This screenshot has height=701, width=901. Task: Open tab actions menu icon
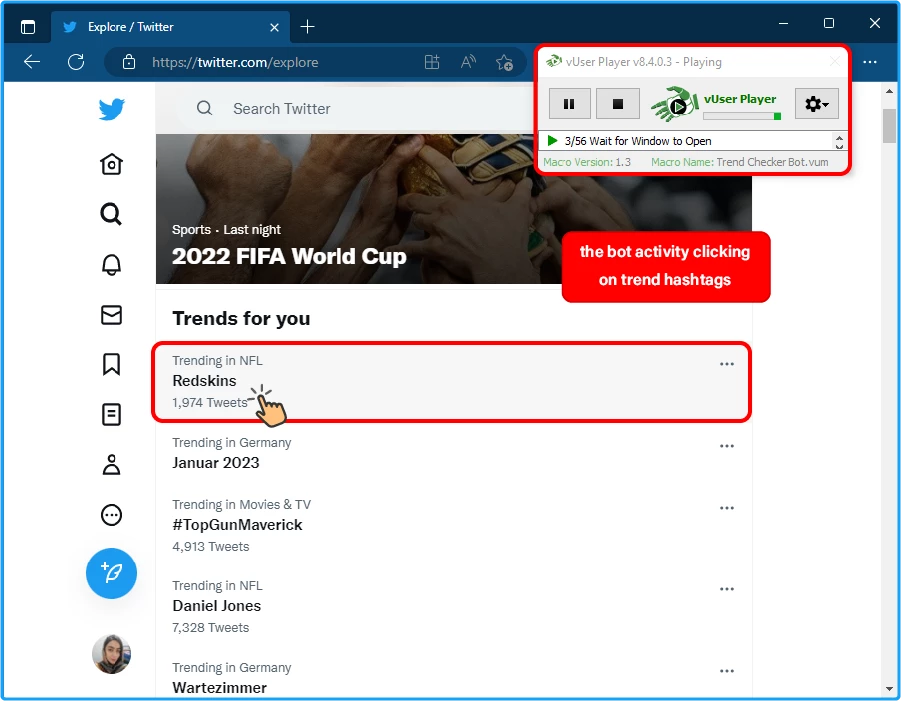tap(28, 27)
